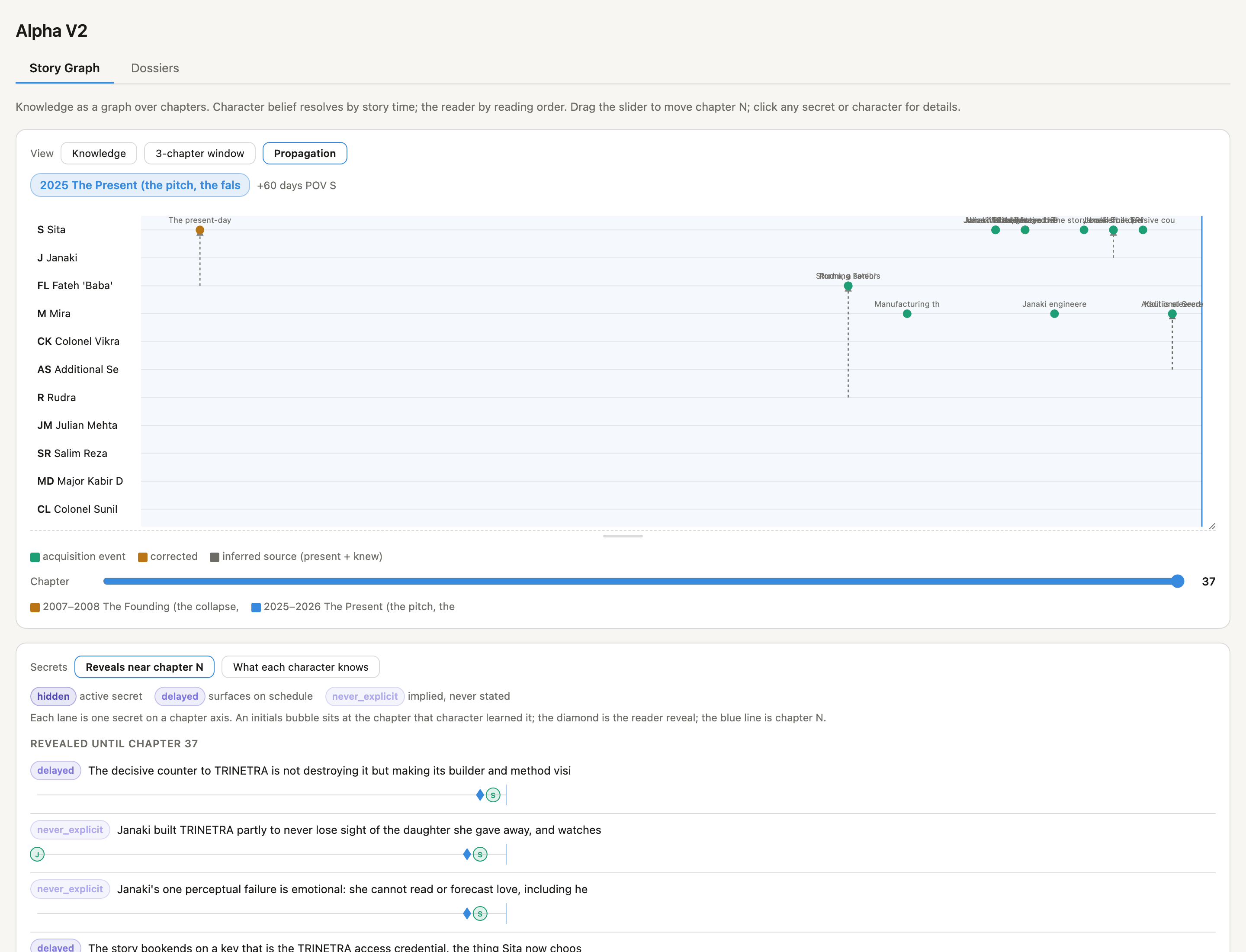Select the M Mira character row label
1246x952 pixels.
[x=54, y=313]
